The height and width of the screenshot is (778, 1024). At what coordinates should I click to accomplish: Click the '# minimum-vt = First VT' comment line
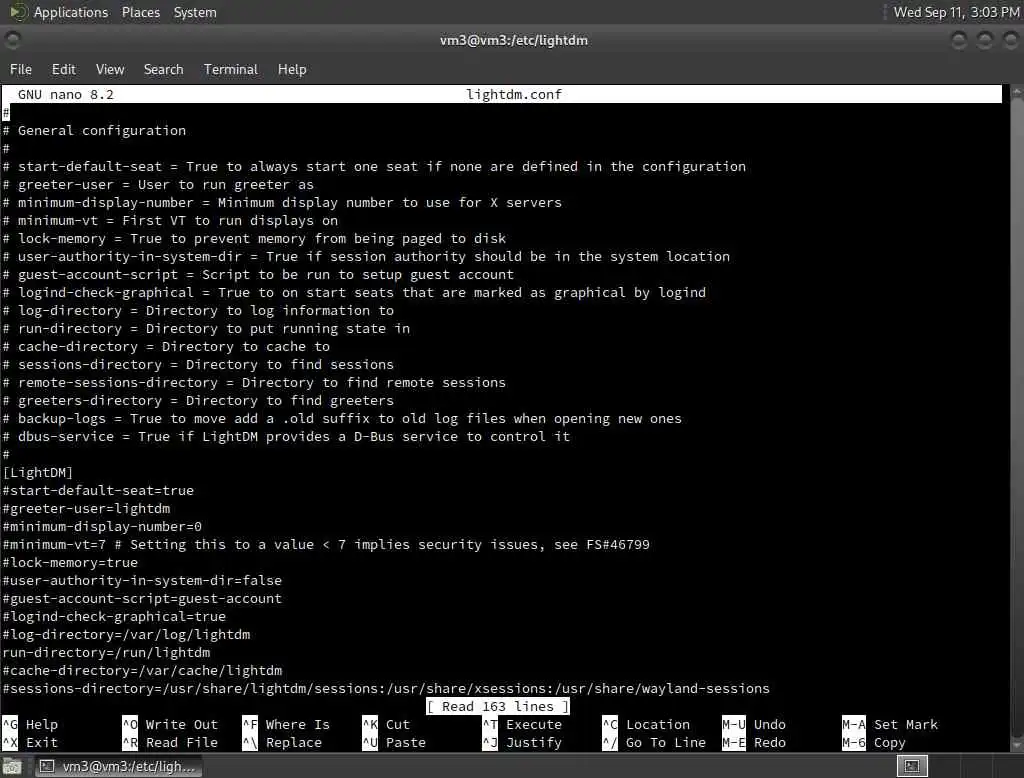tap(170, 221)
